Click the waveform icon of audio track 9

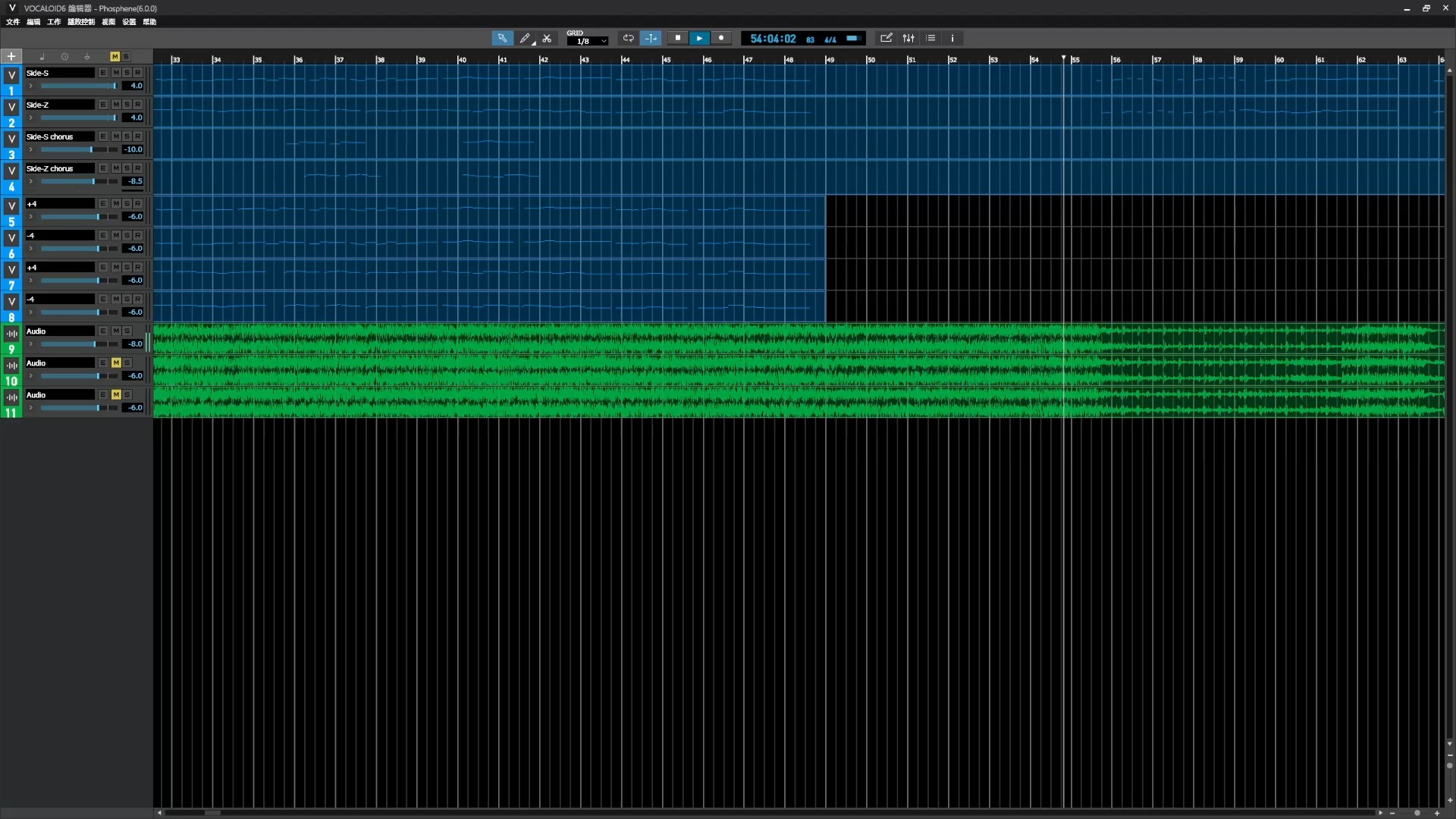(11, 334)
